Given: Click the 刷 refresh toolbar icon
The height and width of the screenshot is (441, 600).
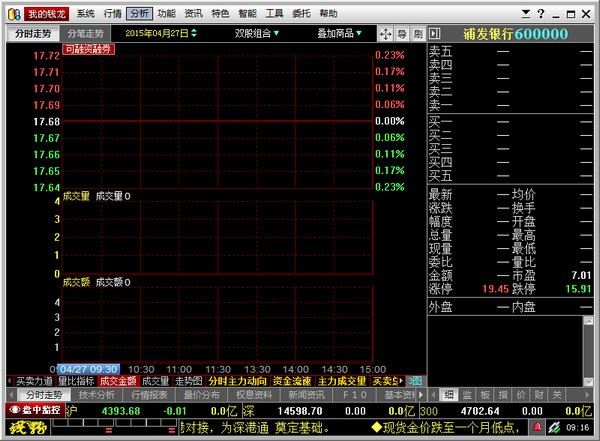Looking at the screenshot, I should [x=417, y=34].
